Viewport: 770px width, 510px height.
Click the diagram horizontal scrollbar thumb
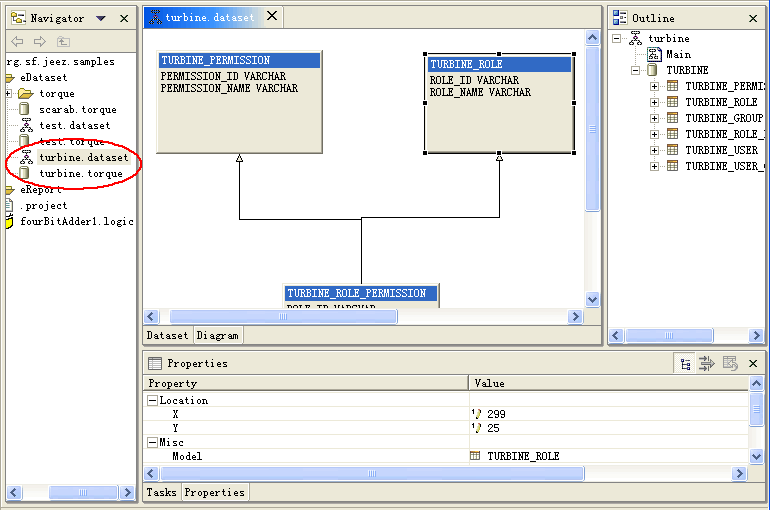[x=283, y=317]
